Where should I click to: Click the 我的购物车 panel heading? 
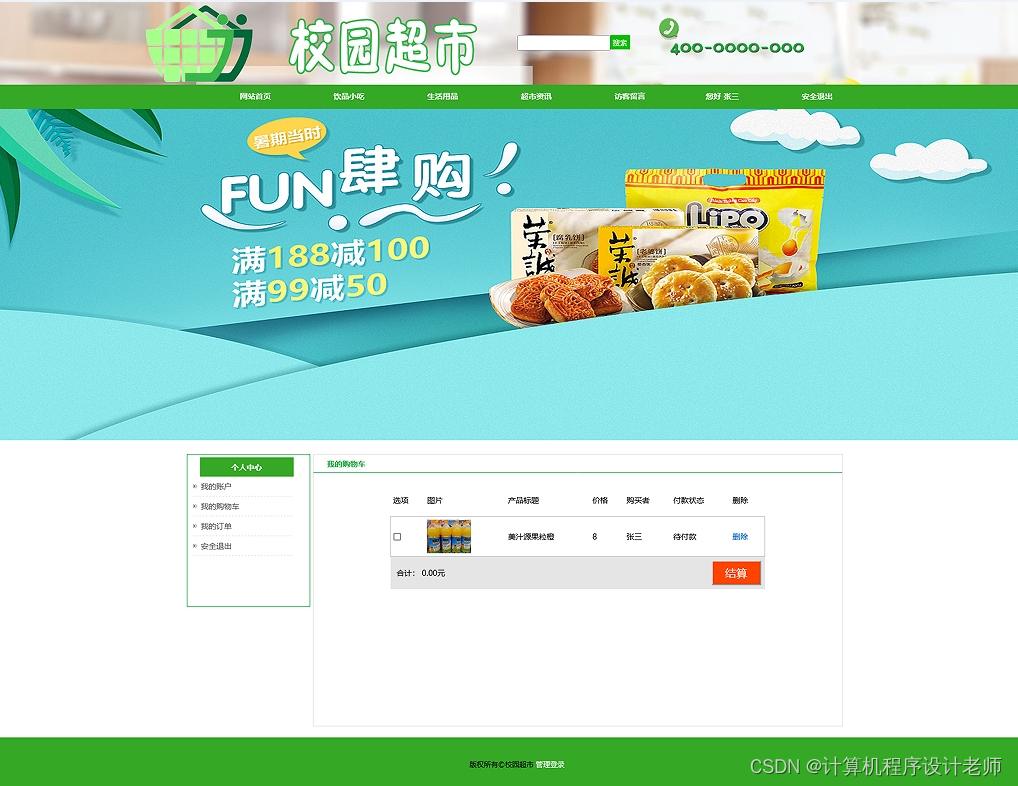(346, 464)
